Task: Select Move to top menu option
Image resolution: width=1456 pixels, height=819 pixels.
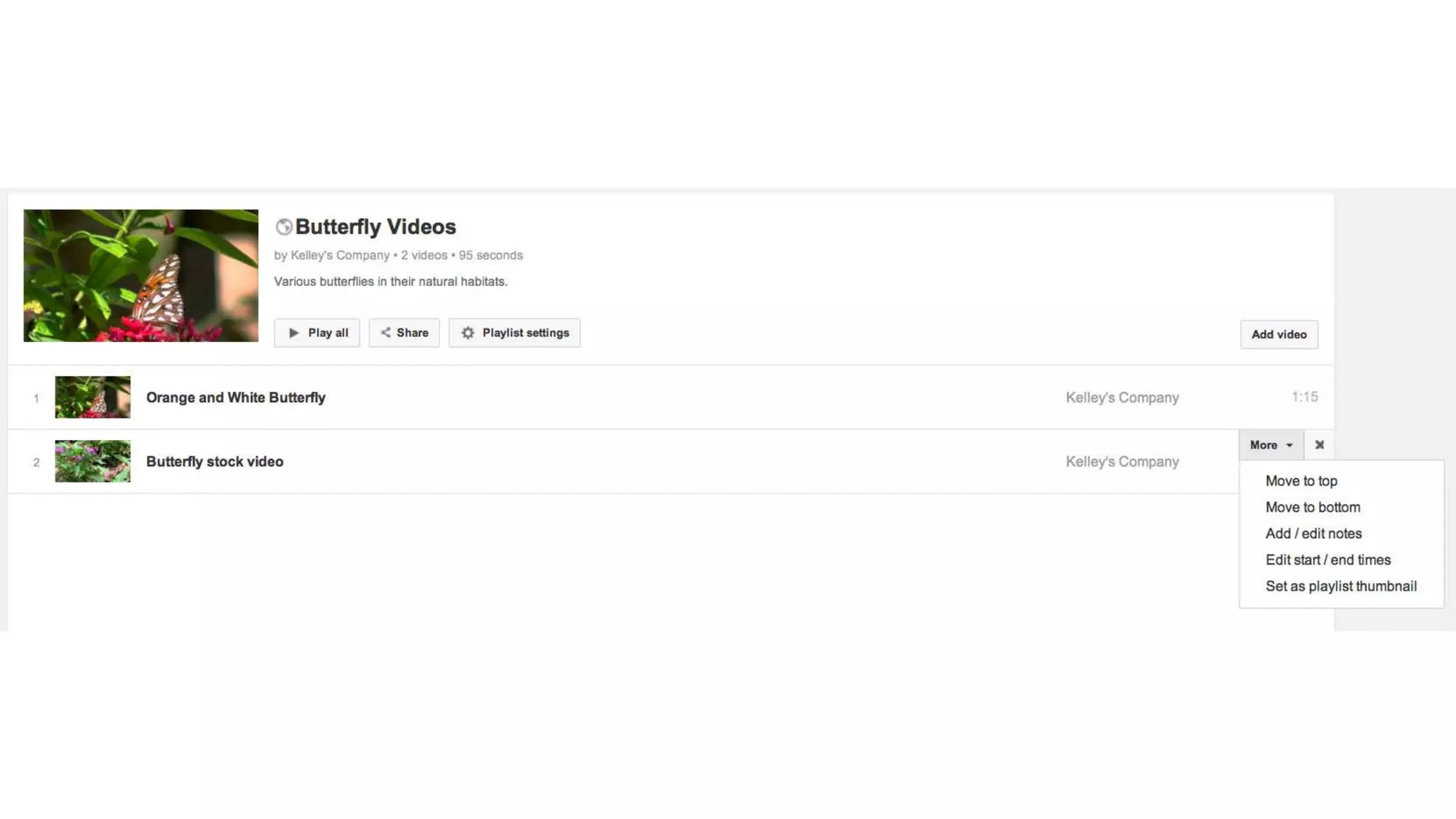Action: click(1301, 481)
